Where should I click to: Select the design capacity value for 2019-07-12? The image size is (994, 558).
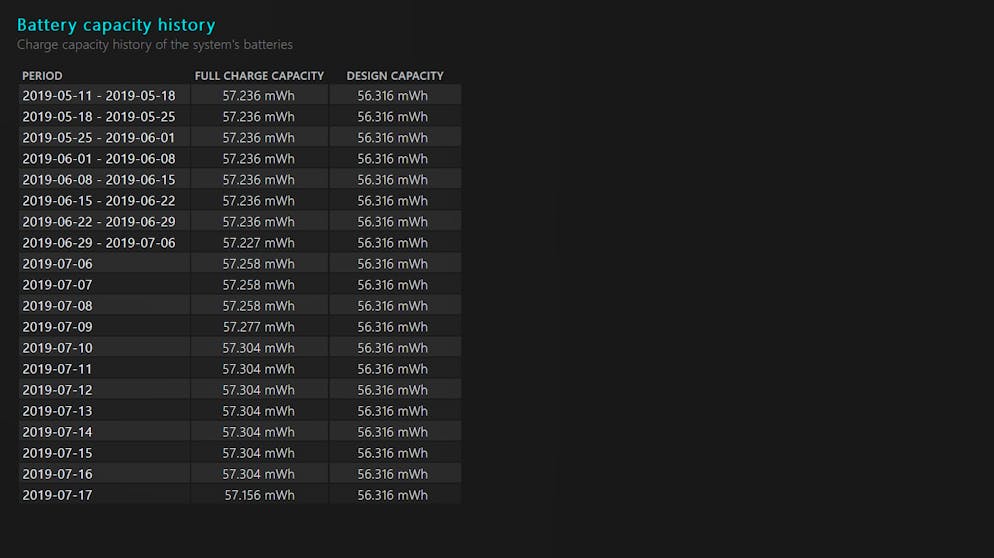click(392, 390)
